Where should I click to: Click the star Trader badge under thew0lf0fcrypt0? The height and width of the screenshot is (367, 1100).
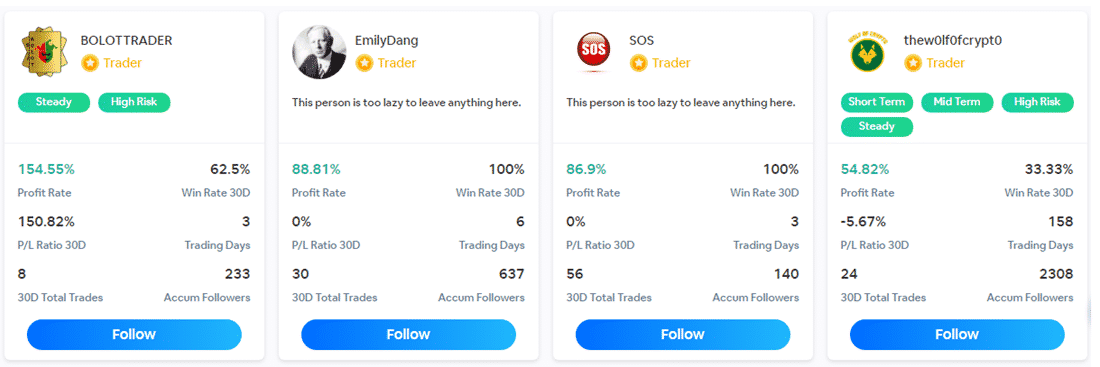pos(934,63)
